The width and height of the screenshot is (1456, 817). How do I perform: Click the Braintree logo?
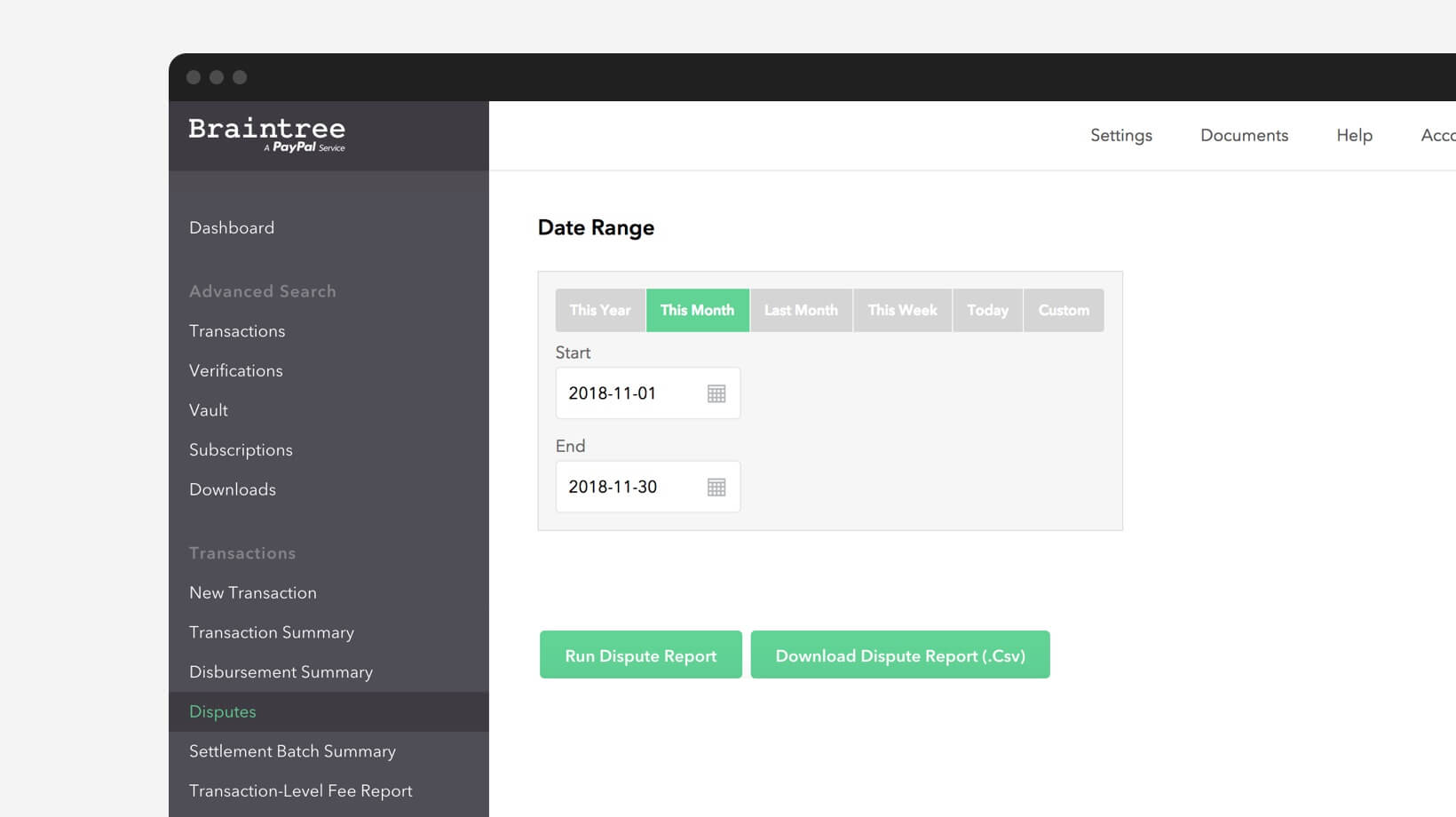[266, 135]
